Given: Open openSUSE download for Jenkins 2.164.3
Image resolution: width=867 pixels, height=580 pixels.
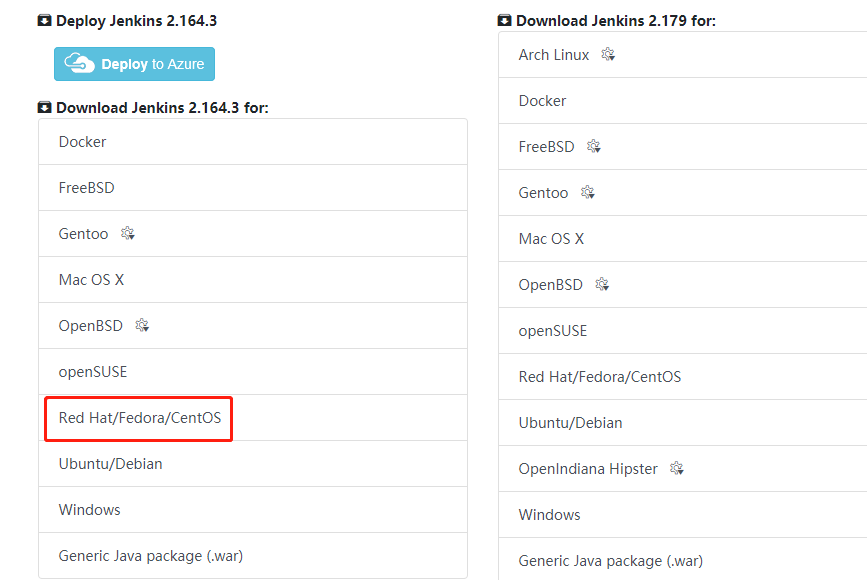Looking at the screenshot, I should point(253,371).
